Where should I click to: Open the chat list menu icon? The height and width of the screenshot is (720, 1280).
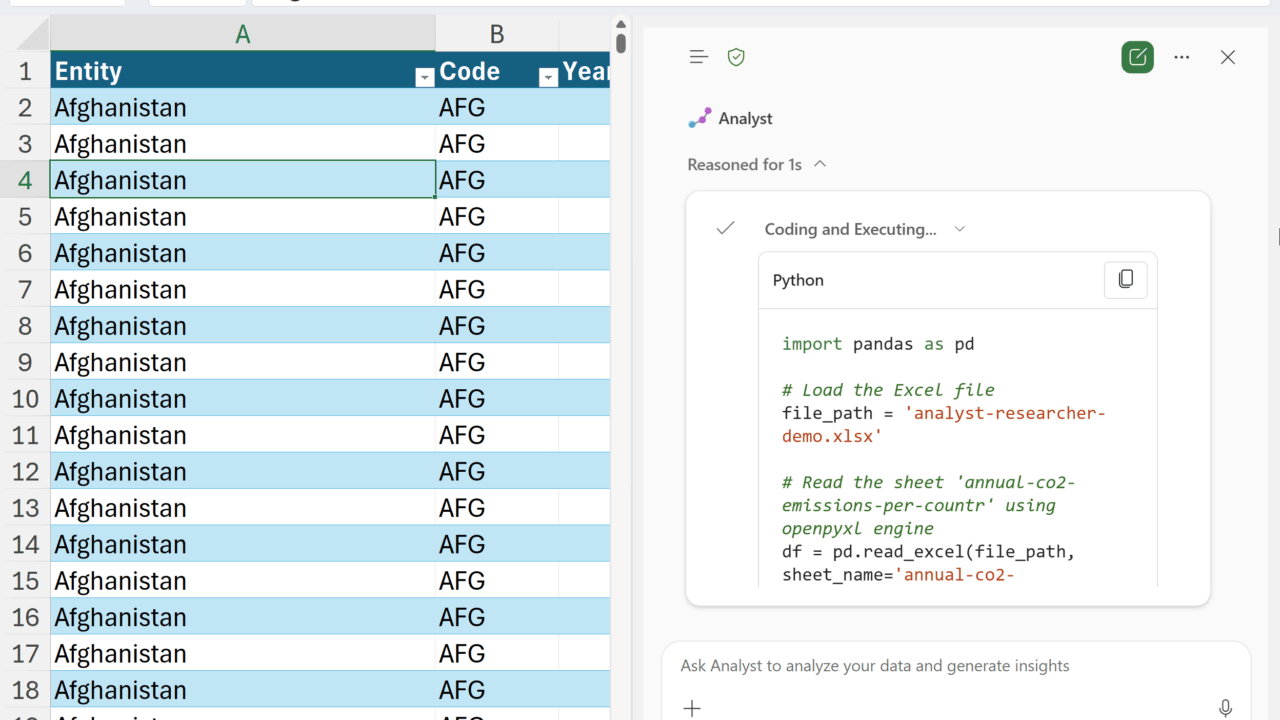tap(699, 58)
